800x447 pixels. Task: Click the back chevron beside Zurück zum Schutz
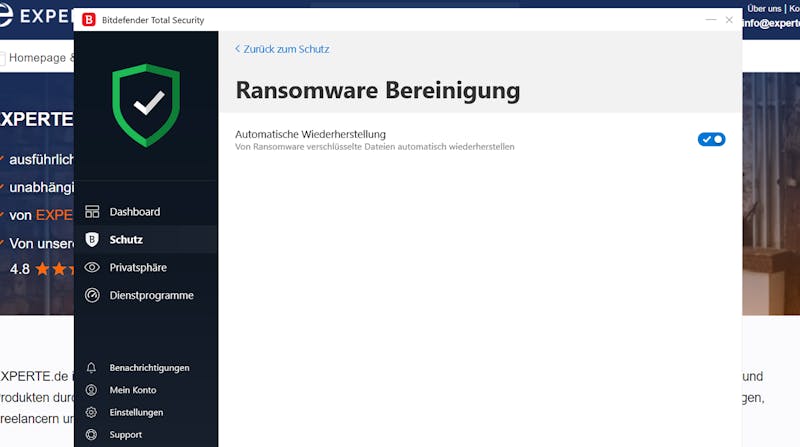pos(237,48)
